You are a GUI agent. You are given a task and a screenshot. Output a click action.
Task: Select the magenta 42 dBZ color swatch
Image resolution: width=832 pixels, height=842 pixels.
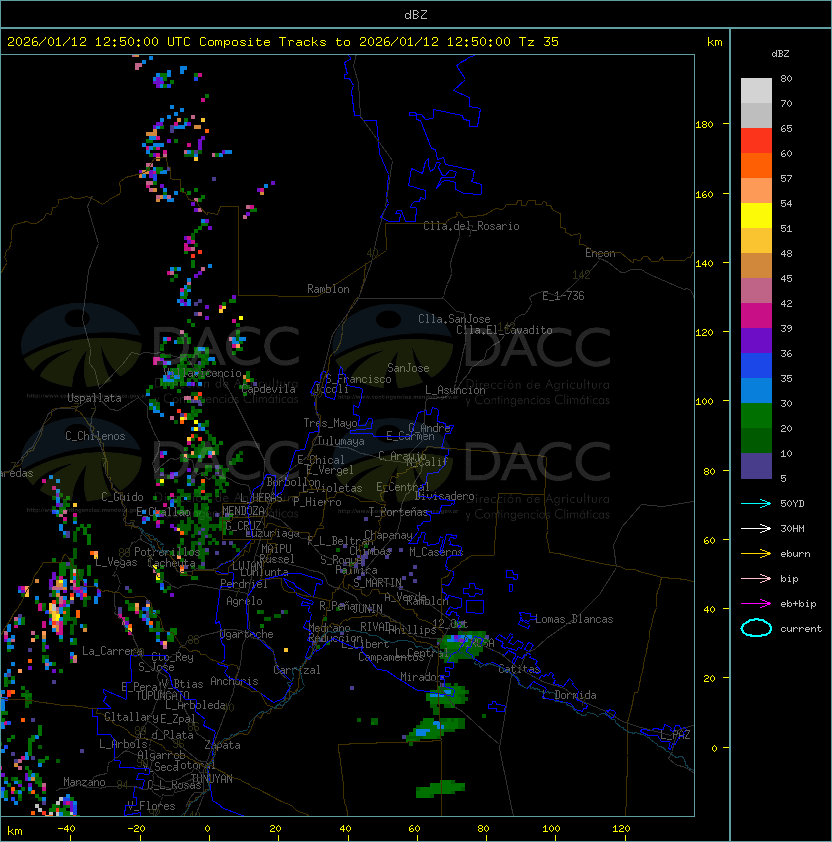tap(756, 316)
